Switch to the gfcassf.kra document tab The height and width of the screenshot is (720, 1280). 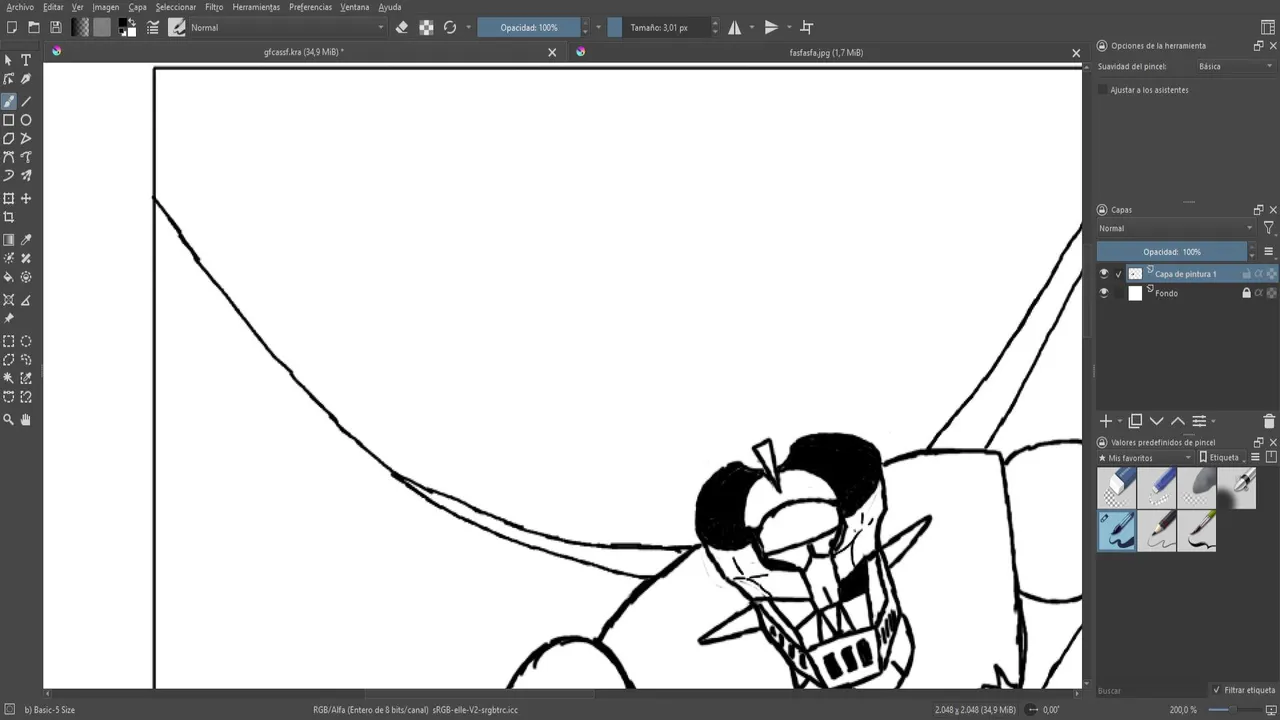click(303, 52)
